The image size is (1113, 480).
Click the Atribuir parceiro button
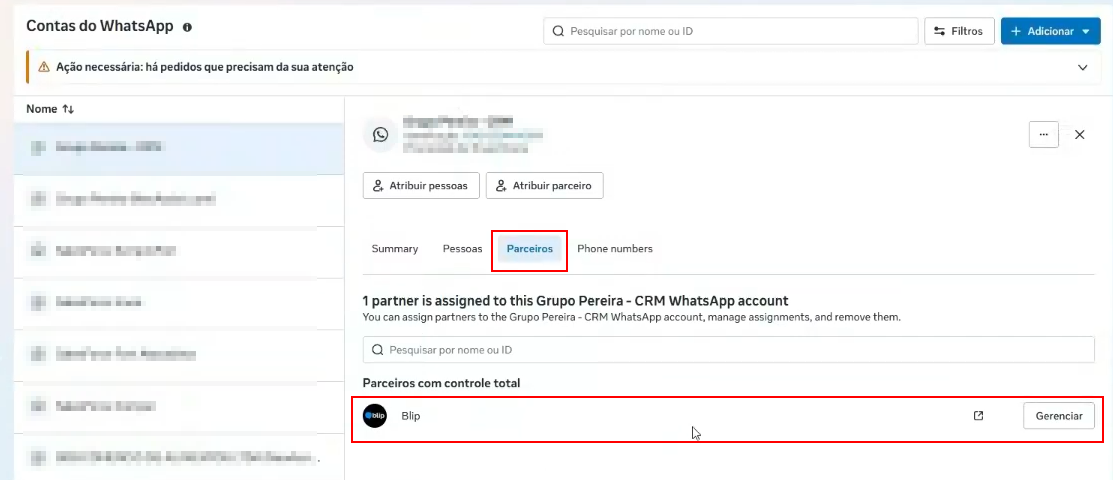point(544,186)
